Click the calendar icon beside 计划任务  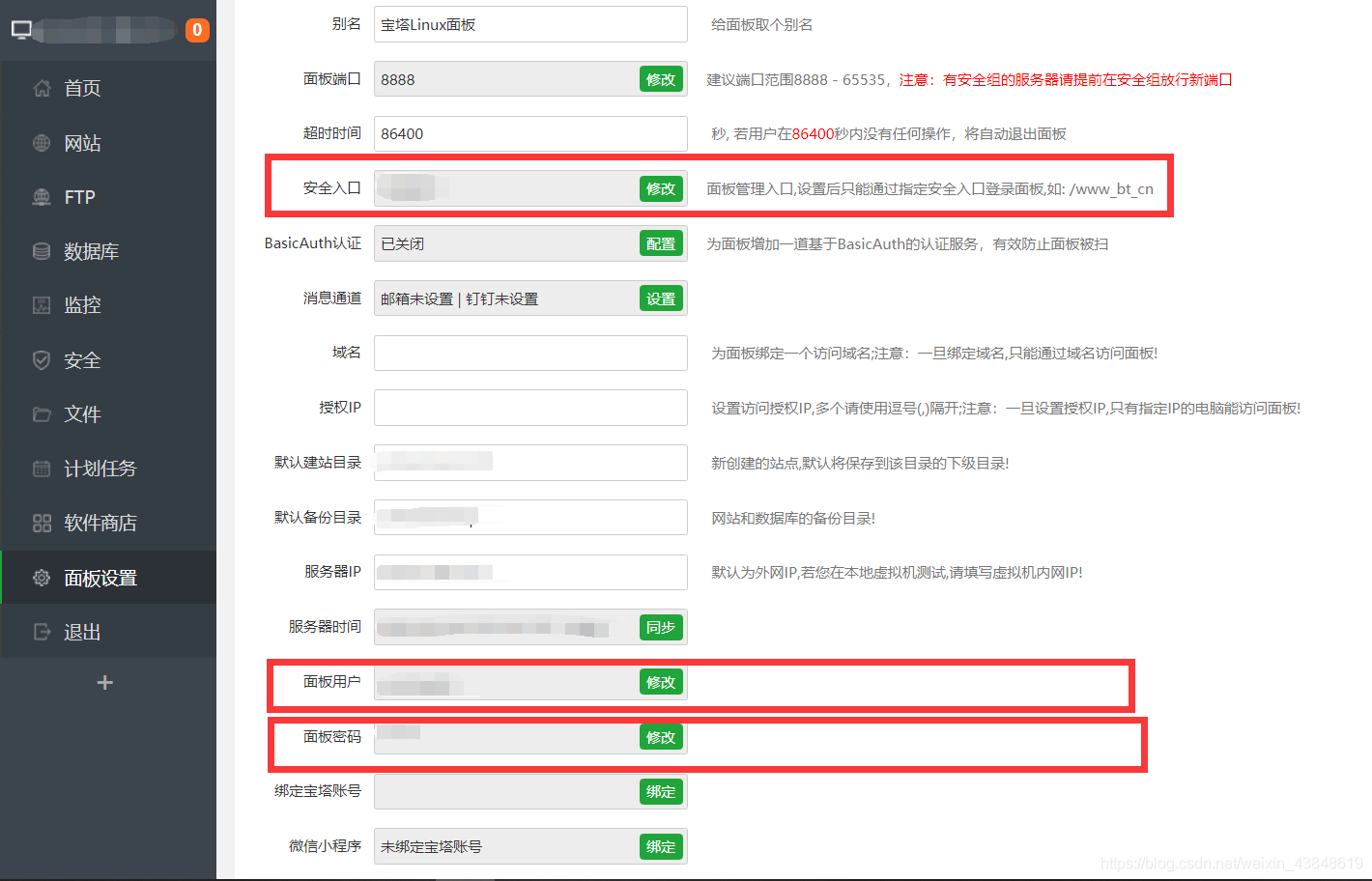point(42,469)
